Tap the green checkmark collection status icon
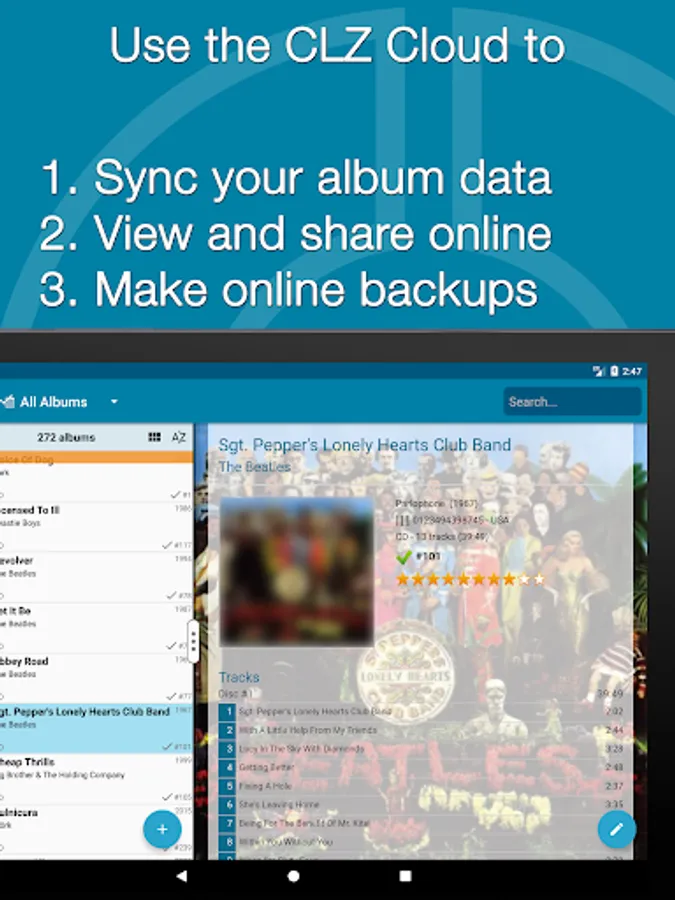 [404, 557]
